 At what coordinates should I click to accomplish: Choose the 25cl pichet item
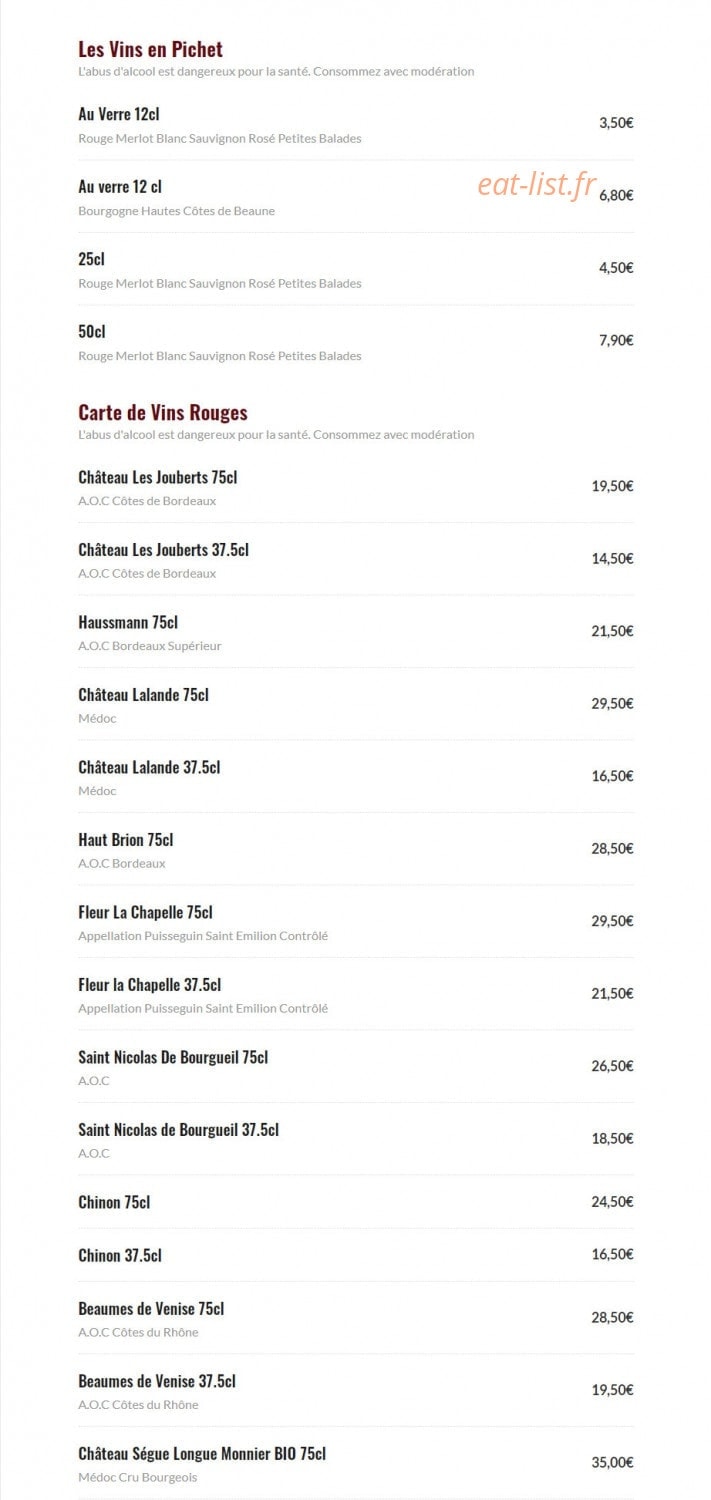[x=356, y=270]
